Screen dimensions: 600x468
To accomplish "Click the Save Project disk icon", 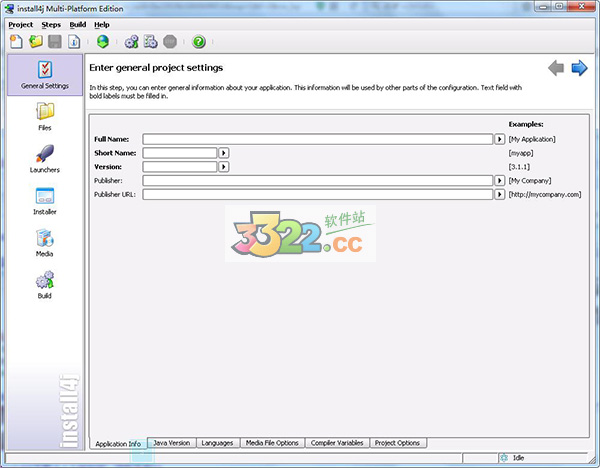I will click(55, 41).
